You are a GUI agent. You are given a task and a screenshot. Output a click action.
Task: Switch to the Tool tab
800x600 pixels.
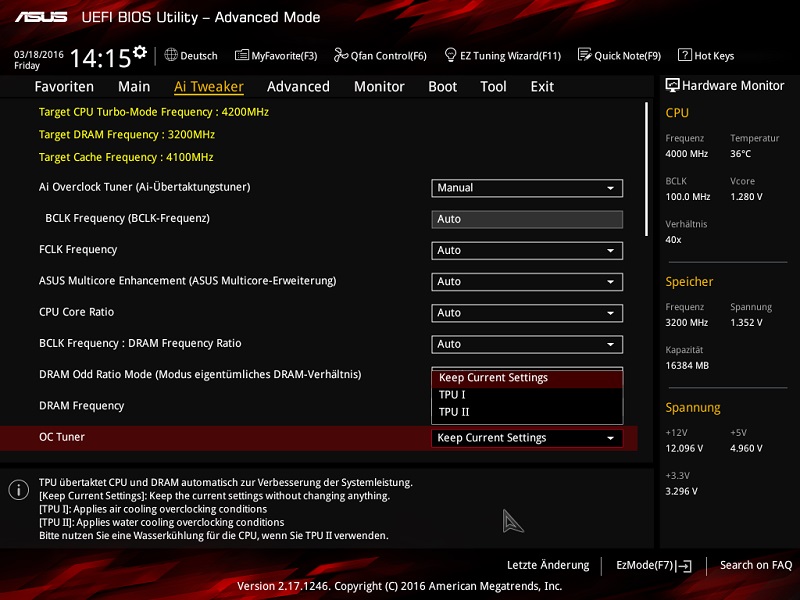[493, 87]
